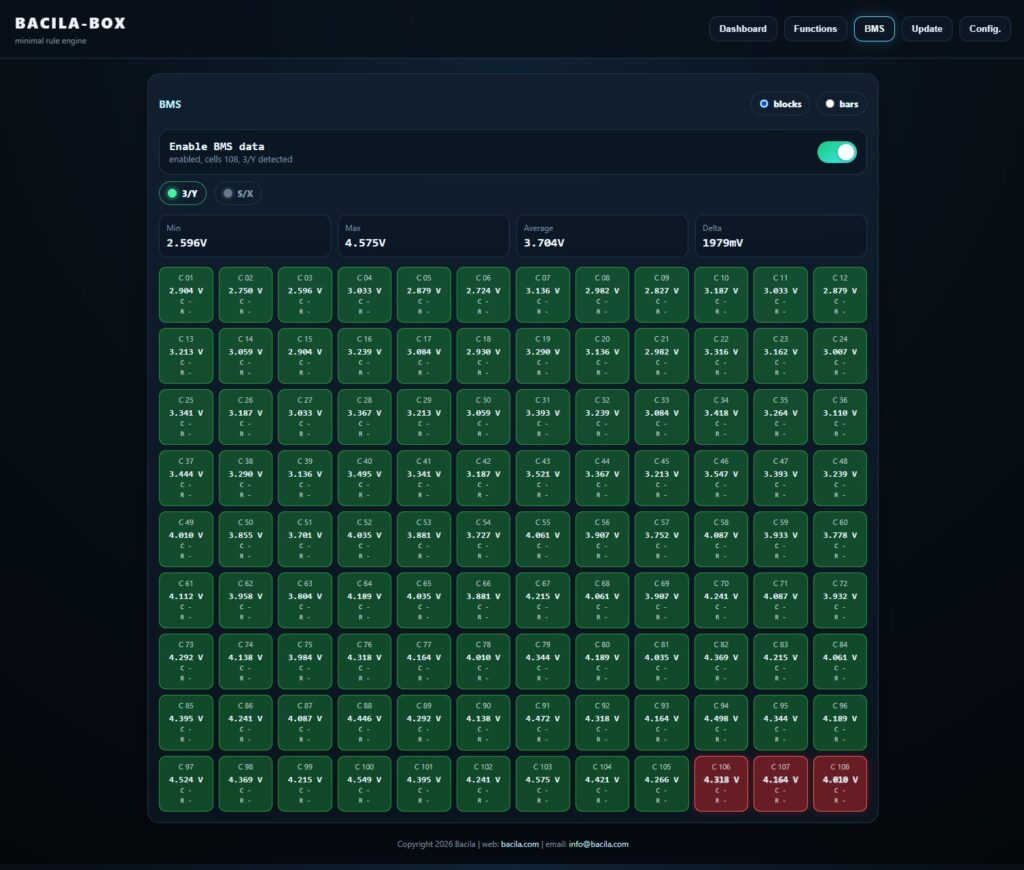Select the BMS navigation tab
The image size is (1024, 870).
(x=874, y=29)
